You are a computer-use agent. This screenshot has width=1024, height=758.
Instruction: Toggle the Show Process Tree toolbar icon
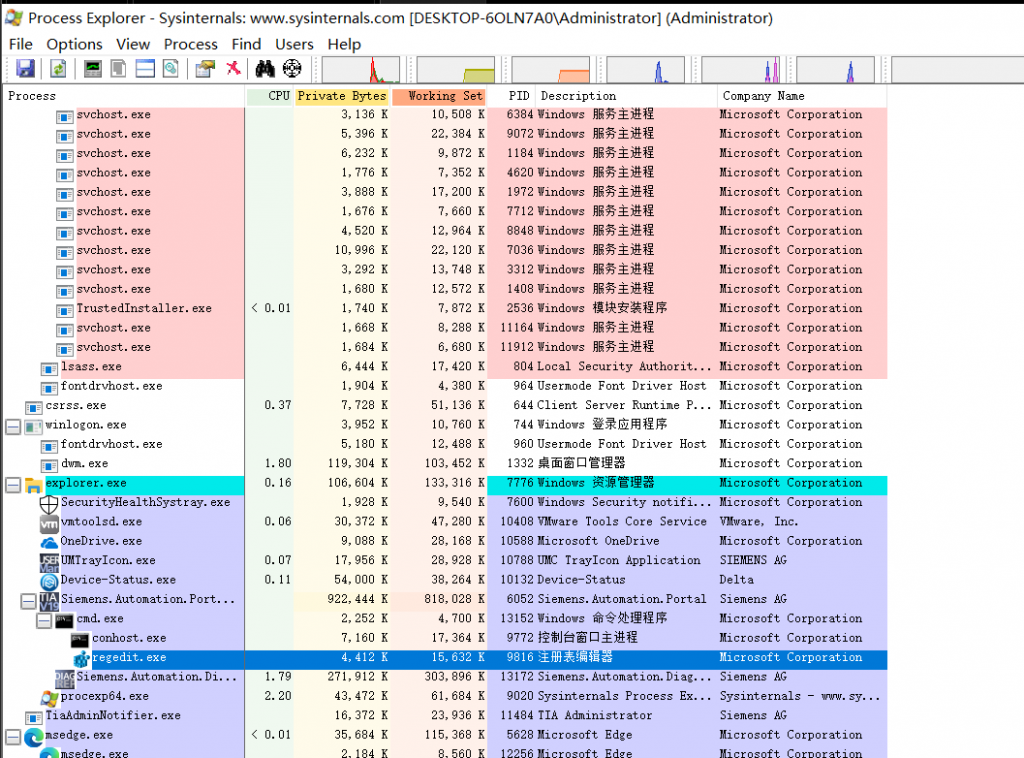coord(118,68)
